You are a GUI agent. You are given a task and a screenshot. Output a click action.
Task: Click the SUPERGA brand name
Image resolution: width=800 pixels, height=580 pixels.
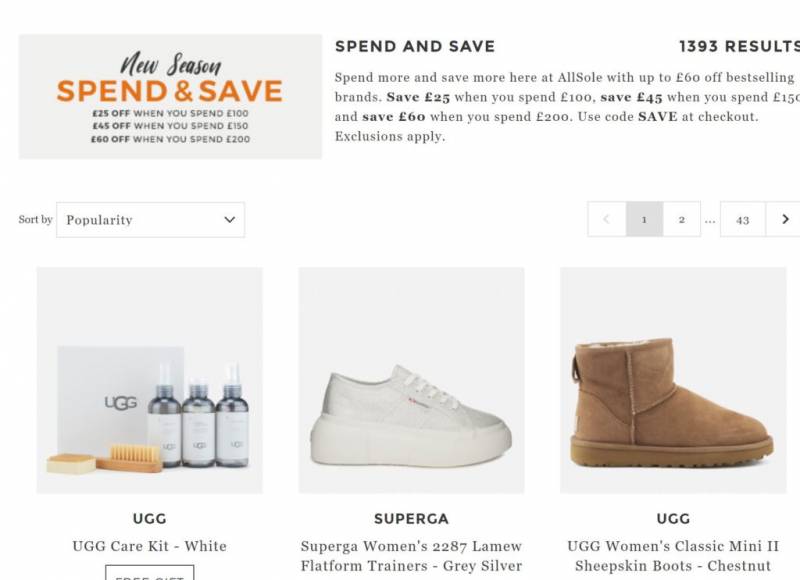pos(411,519)
